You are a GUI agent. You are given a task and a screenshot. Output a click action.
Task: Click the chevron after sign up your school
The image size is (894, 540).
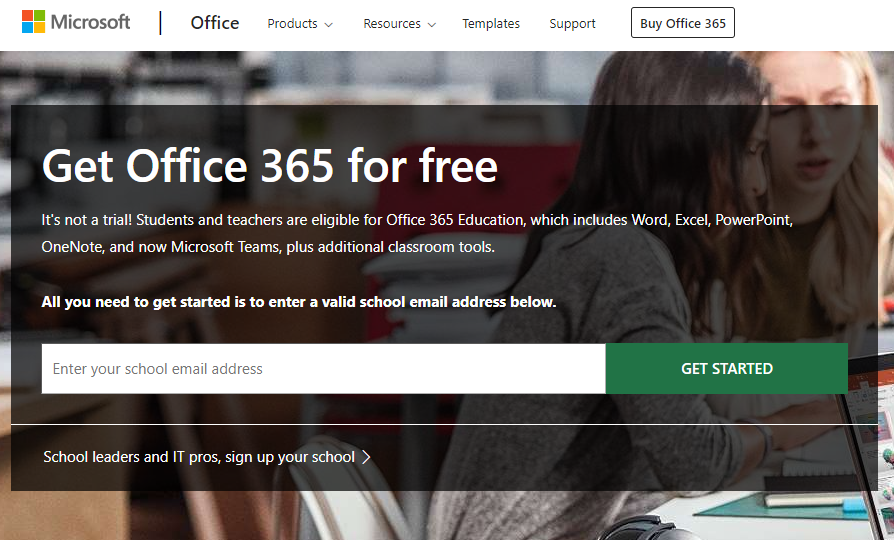(x=367, y=457)
